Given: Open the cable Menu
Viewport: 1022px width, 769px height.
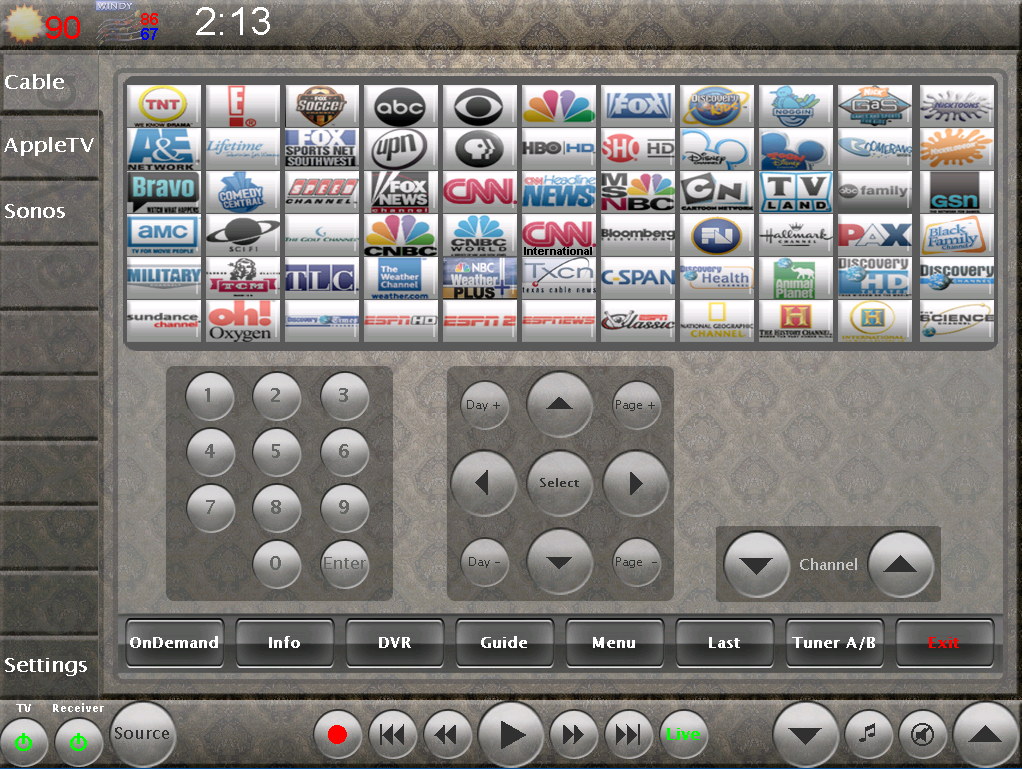Looking at the screenshot, I should 614,643.
